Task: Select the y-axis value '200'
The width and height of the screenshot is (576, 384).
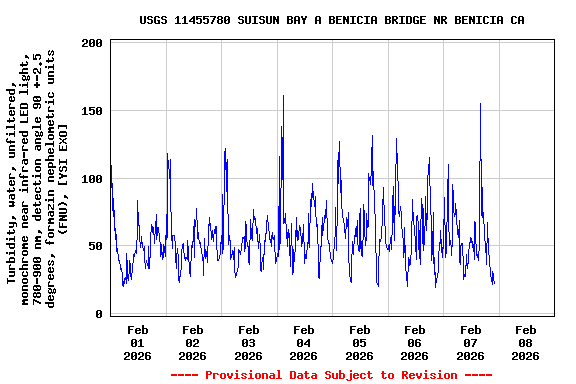Action: coord(92,43)
